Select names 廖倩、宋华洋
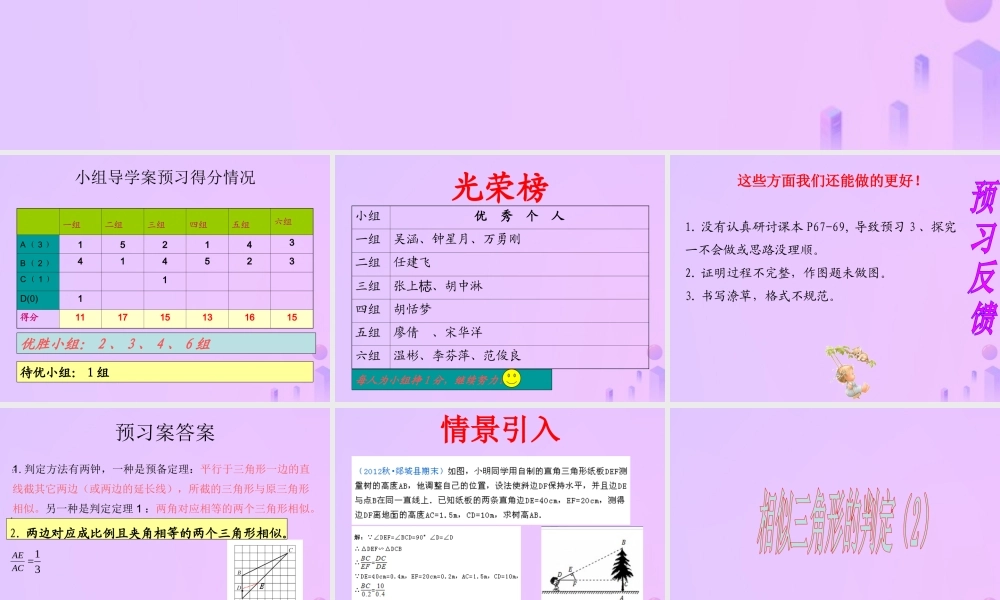The image size is (1000, 600). click(438, 332)
